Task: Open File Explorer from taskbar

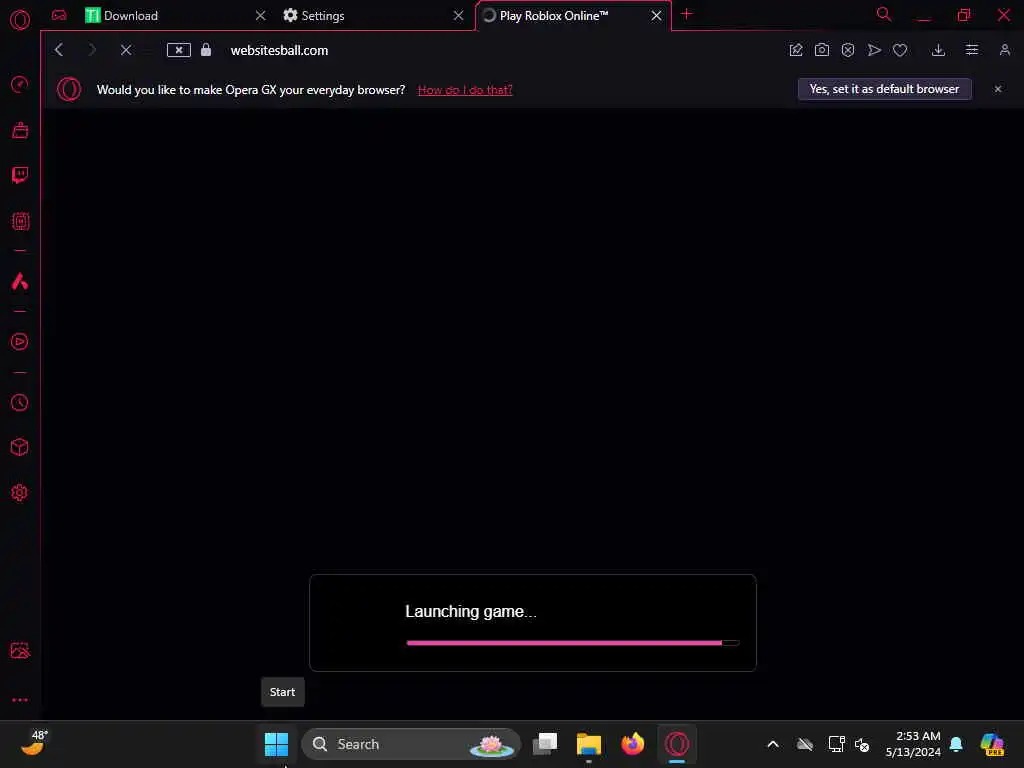Action: 588,744
